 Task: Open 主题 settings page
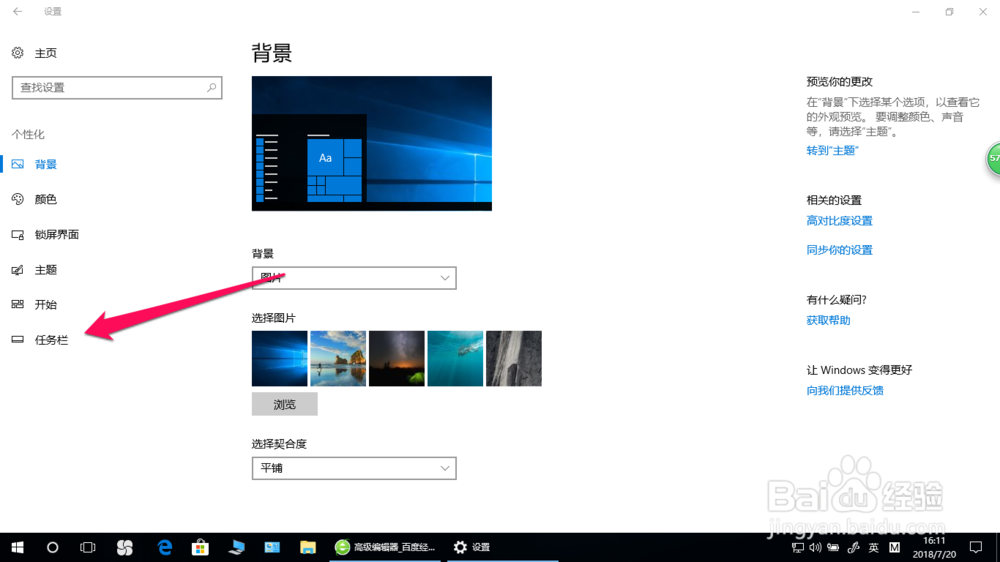46,270
